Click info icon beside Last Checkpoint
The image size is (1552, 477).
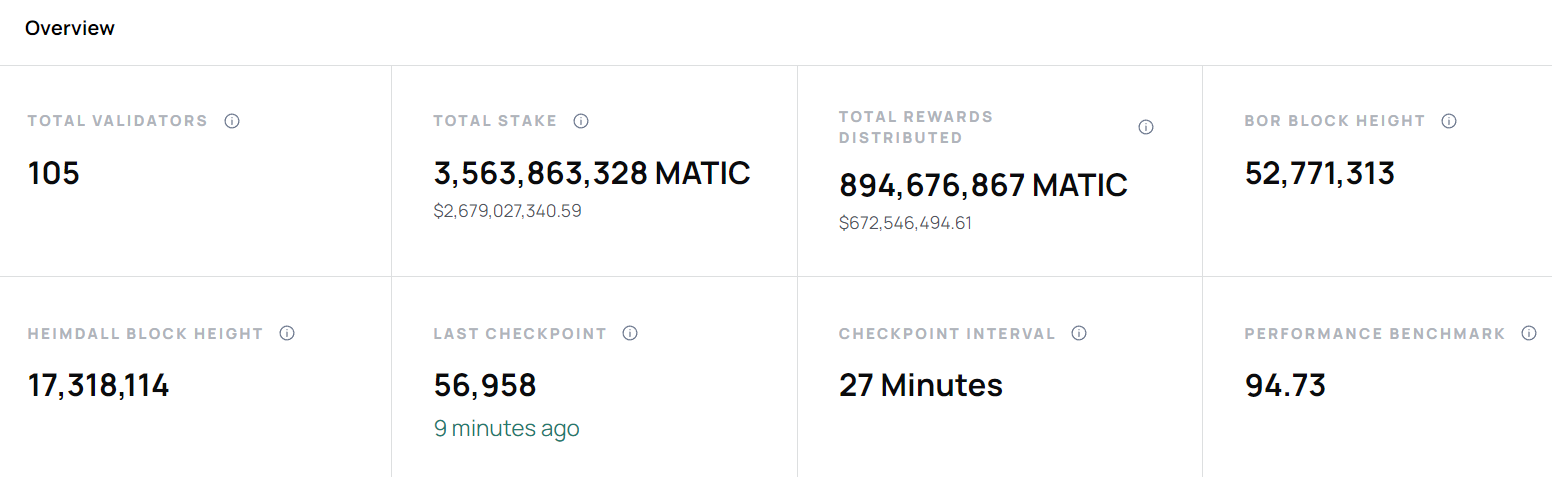(x=630, y=333)
